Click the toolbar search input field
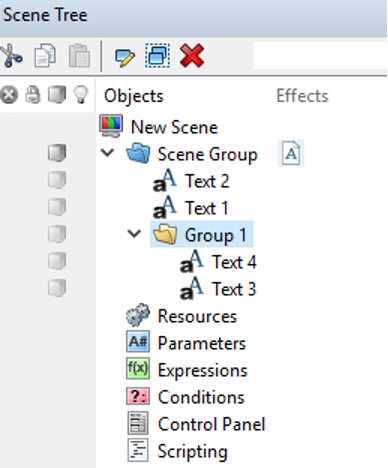 (320, 55)
